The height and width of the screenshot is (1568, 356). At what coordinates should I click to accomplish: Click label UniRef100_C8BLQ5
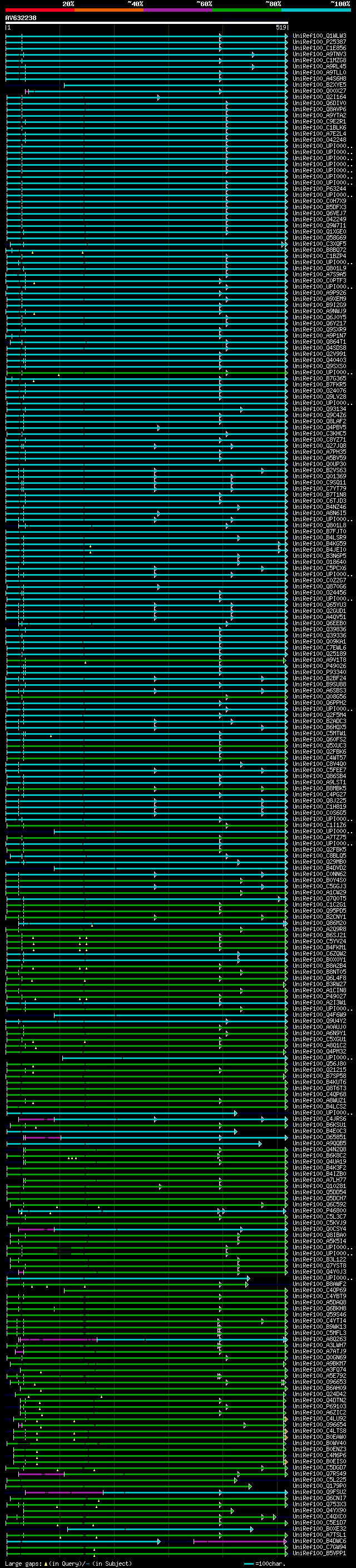(319, 856)
